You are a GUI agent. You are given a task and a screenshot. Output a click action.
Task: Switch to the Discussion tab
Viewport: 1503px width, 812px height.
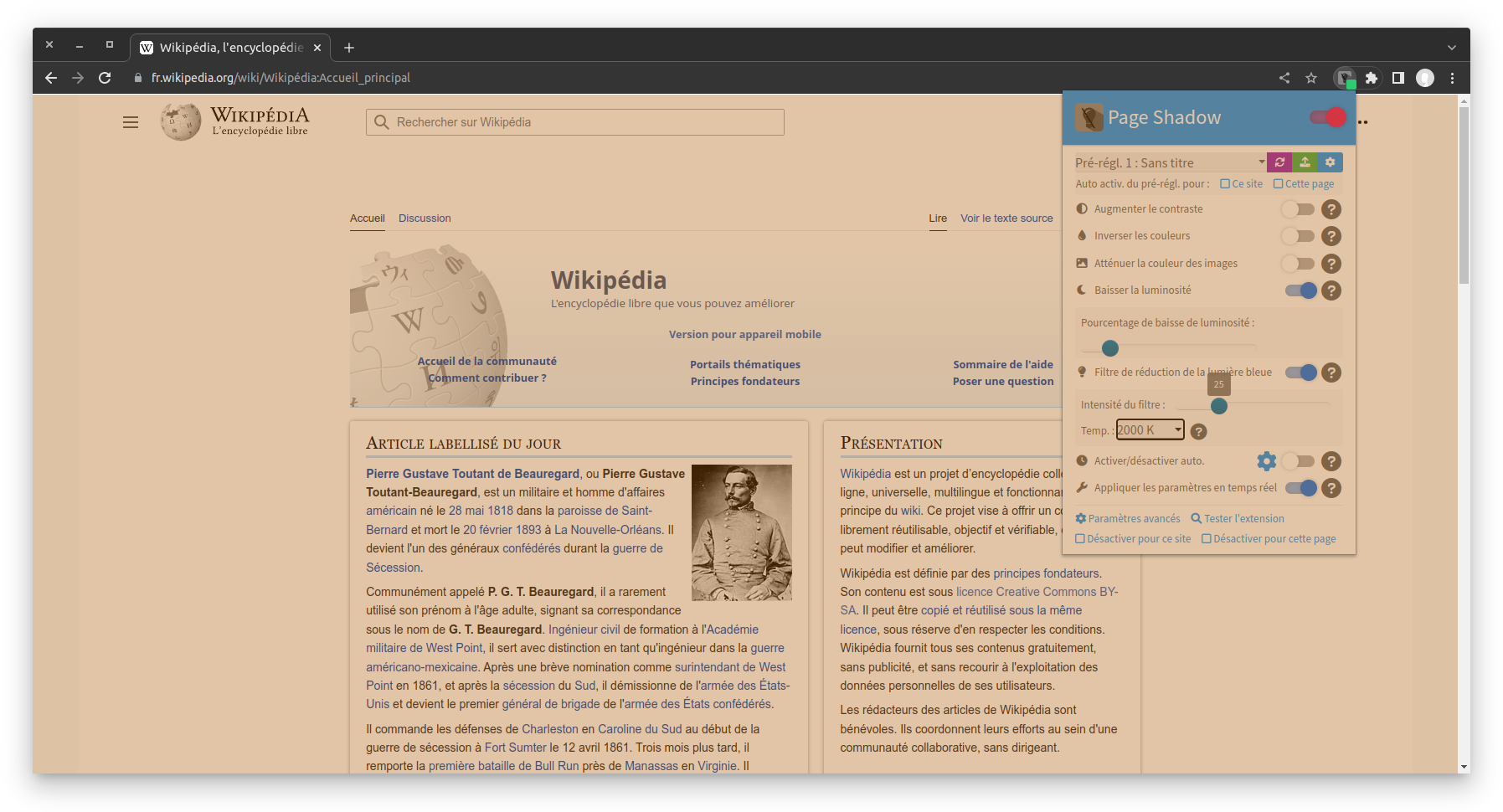coord(425,218)
